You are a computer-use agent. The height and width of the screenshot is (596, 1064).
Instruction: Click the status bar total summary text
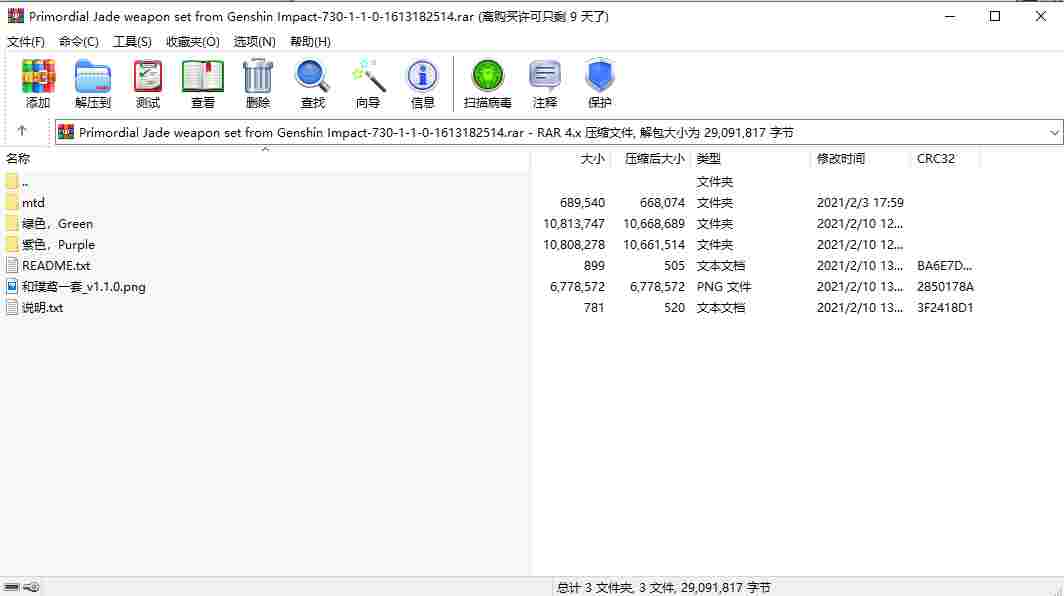click(664, 587)
